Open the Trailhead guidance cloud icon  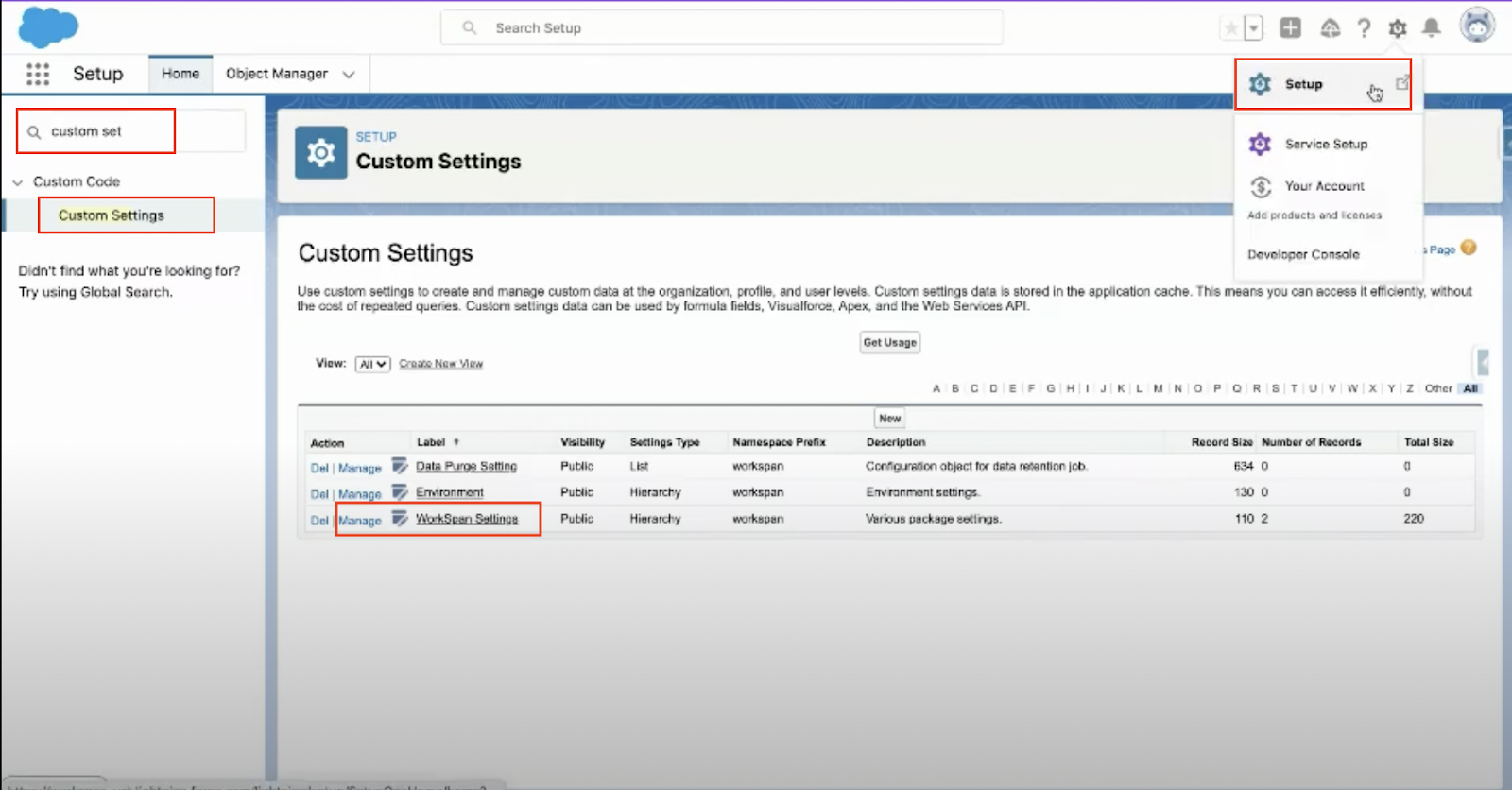click(x=1330, y=28)
